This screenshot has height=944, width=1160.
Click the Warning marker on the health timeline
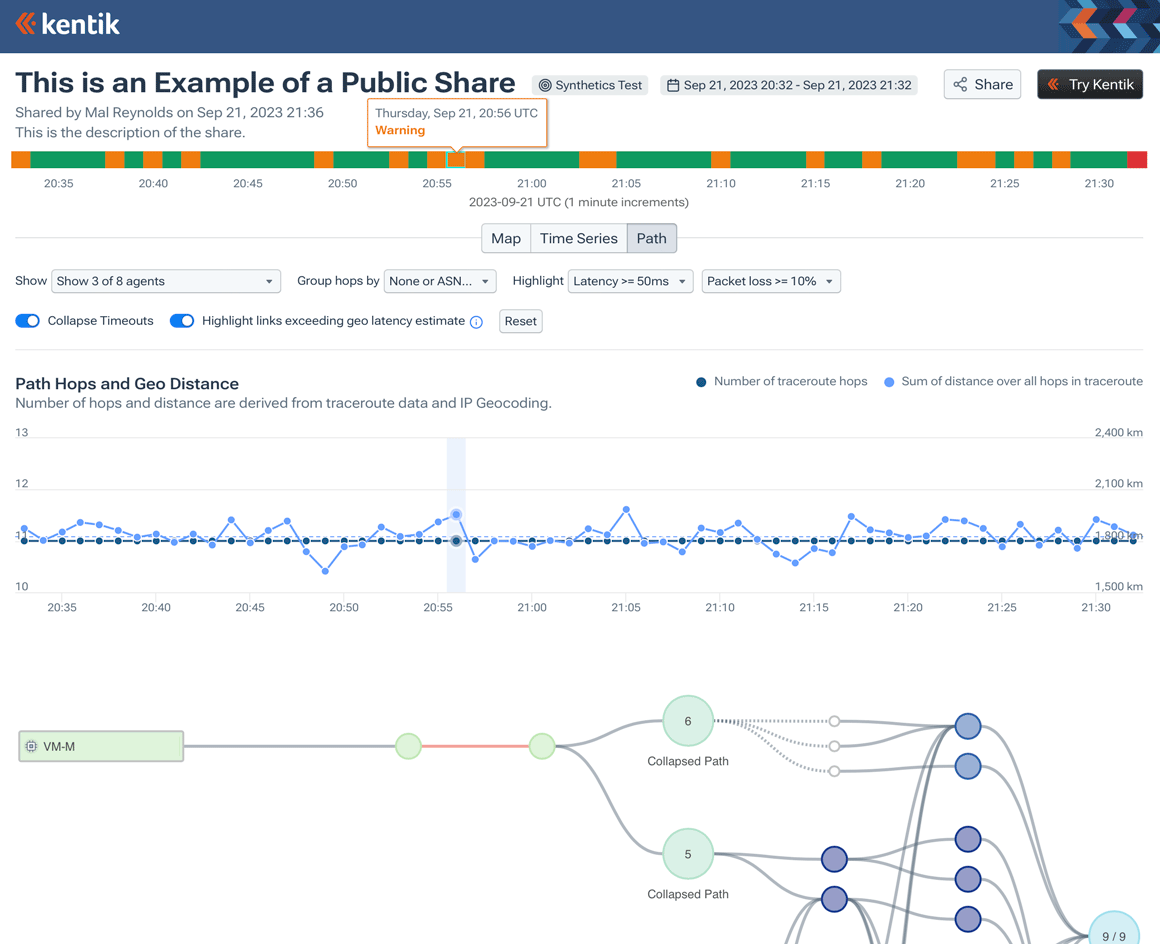point(457,158)
